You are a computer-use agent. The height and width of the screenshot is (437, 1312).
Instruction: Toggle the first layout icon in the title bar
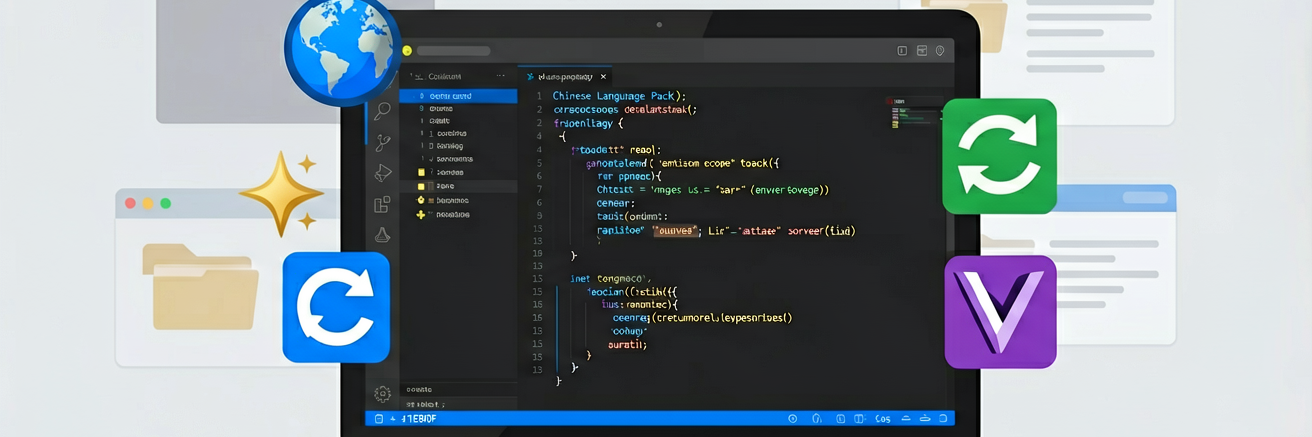pos(902,51)
